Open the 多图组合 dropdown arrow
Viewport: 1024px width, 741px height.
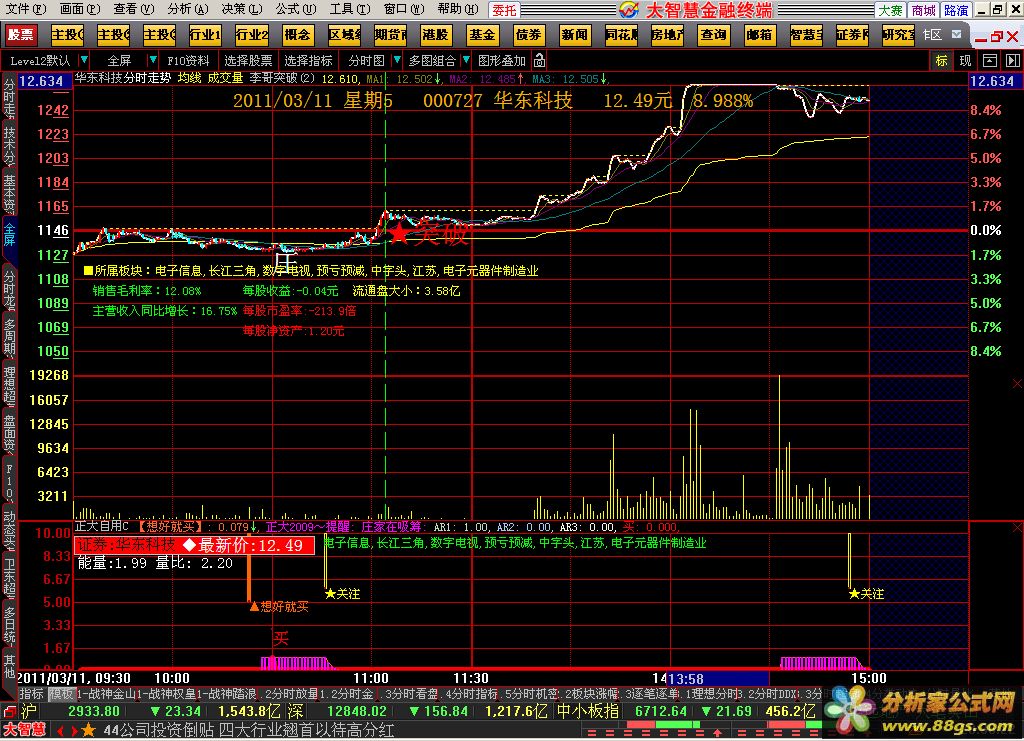pyautogui.click(x=466, y=60)
